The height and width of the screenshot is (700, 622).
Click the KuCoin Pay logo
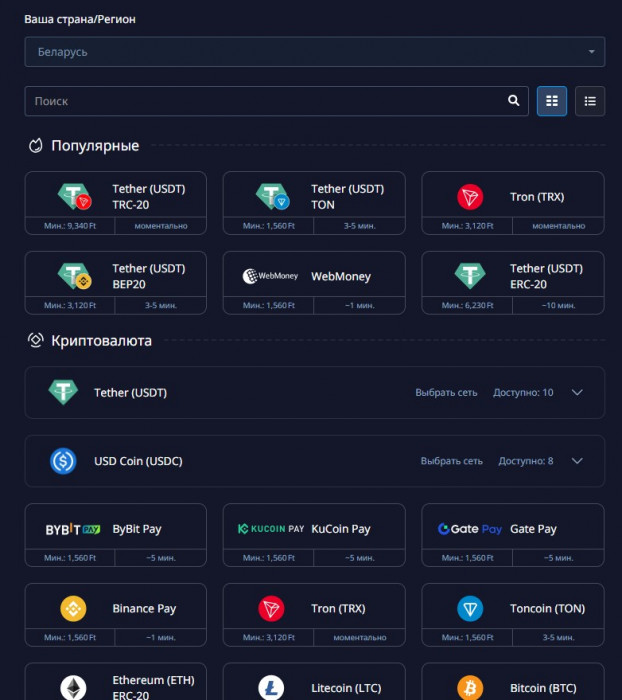pos(271,529)
